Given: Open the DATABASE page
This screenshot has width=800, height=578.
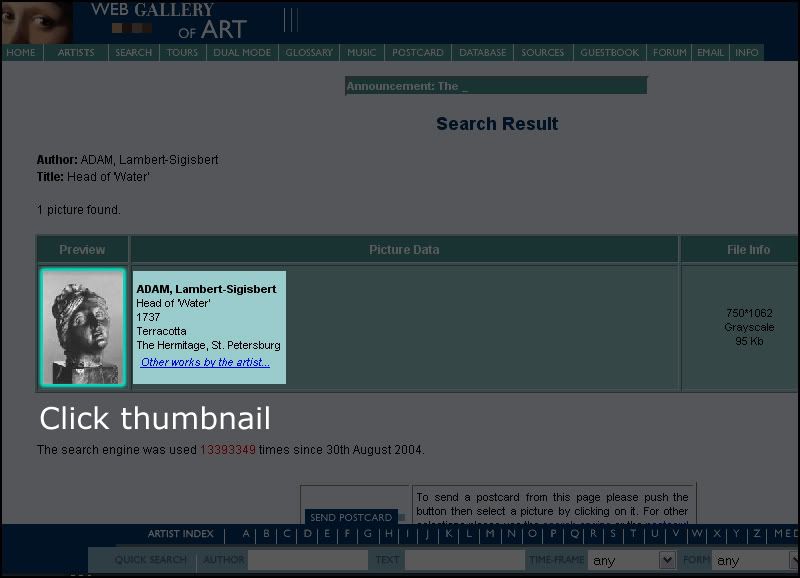Looking at the screenshot, I should (483, 53).
